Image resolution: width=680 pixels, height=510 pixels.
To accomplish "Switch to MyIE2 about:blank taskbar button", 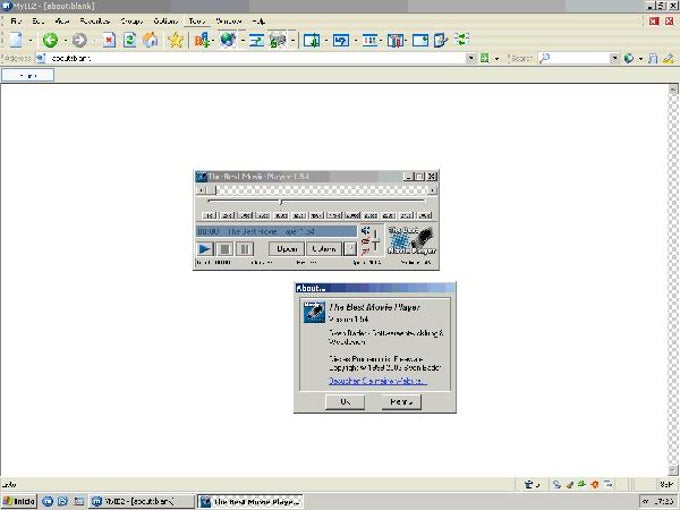I will [142, 501].
